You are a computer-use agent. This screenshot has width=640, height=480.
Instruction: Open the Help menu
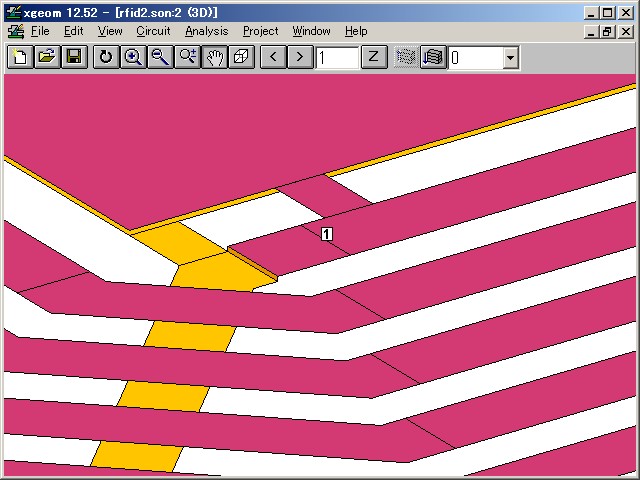pos(356,31)
